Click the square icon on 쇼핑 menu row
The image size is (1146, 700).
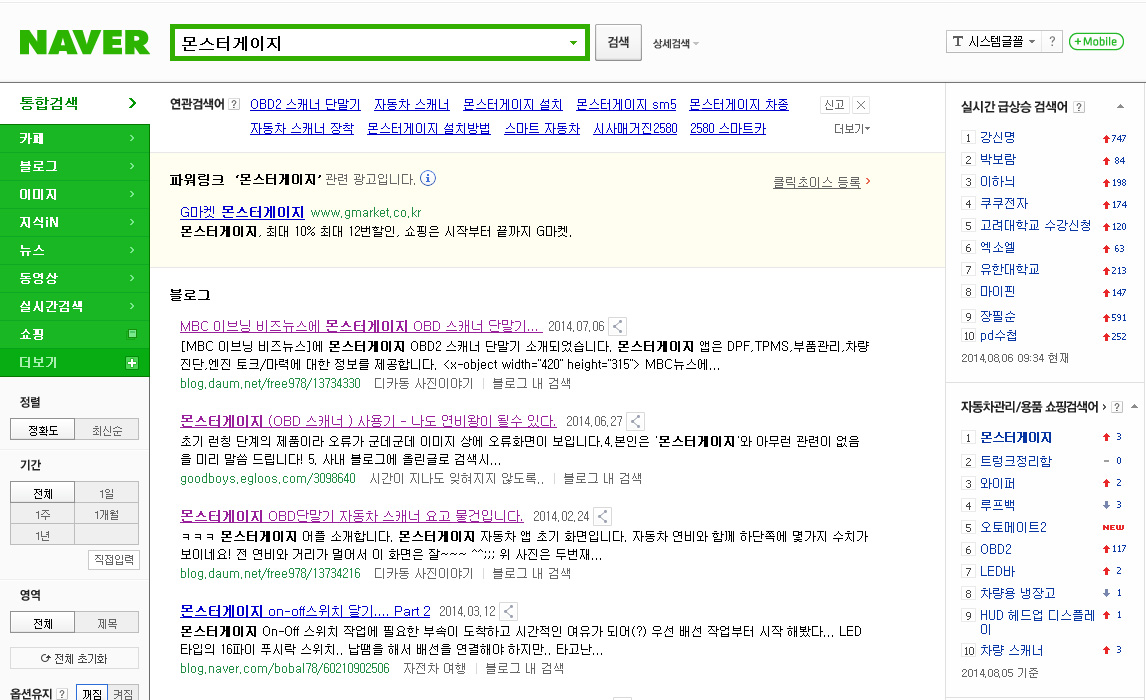pos(132,334)
